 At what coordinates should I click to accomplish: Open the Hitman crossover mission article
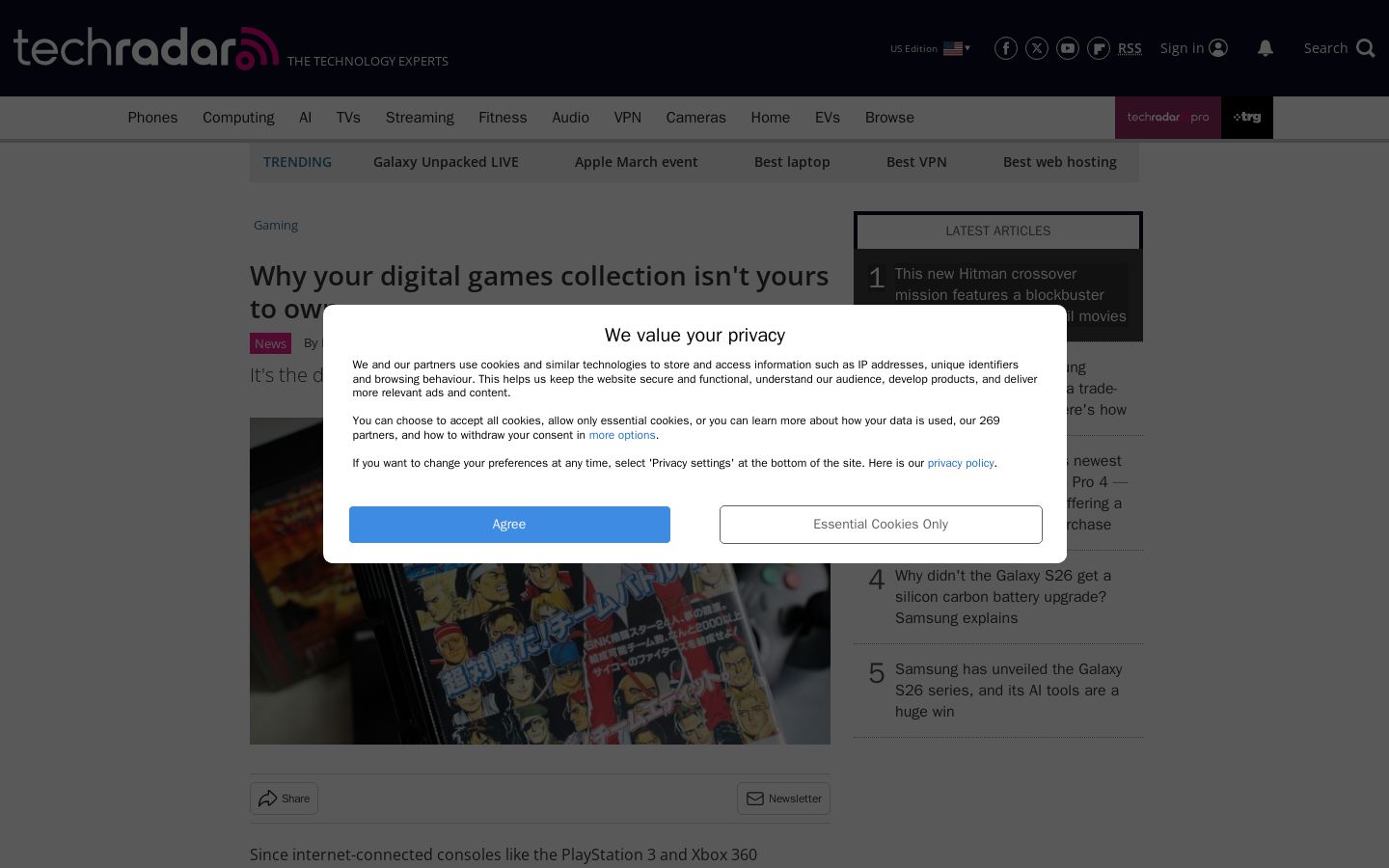pos(1011,295)
